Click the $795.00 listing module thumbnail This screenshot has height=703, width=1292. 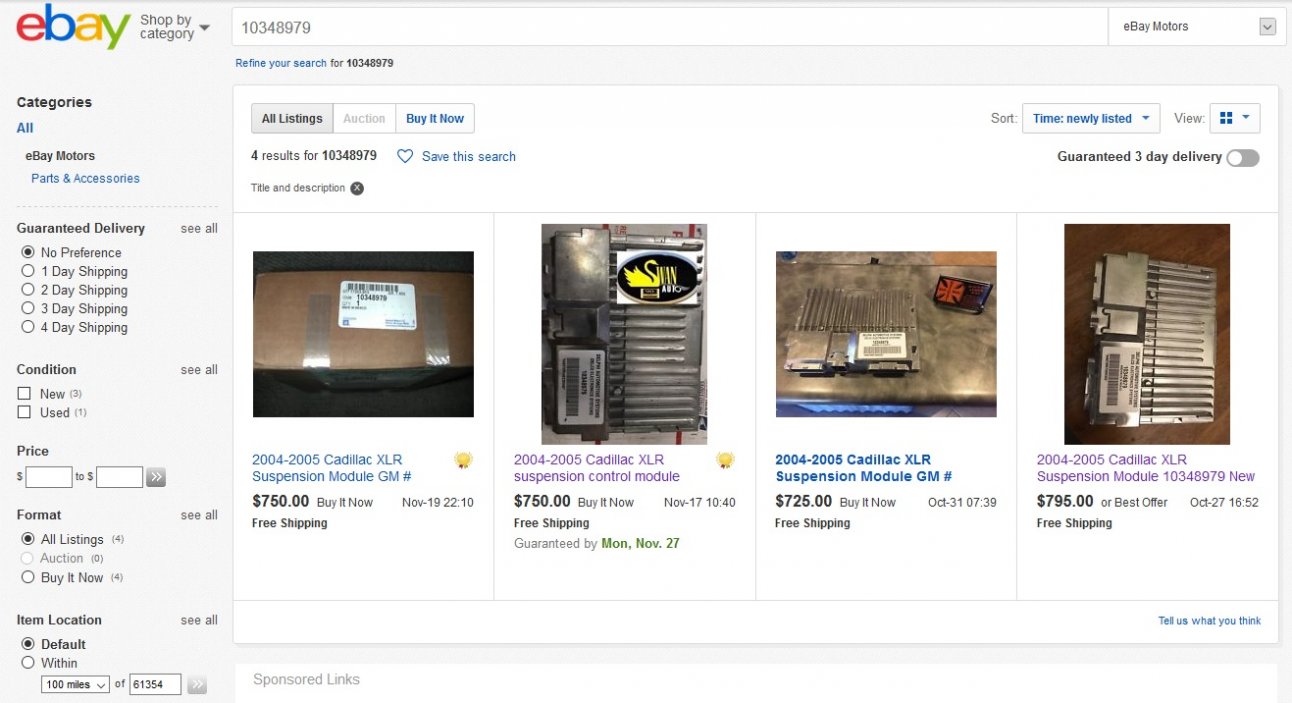click(x=1147, y=334)
